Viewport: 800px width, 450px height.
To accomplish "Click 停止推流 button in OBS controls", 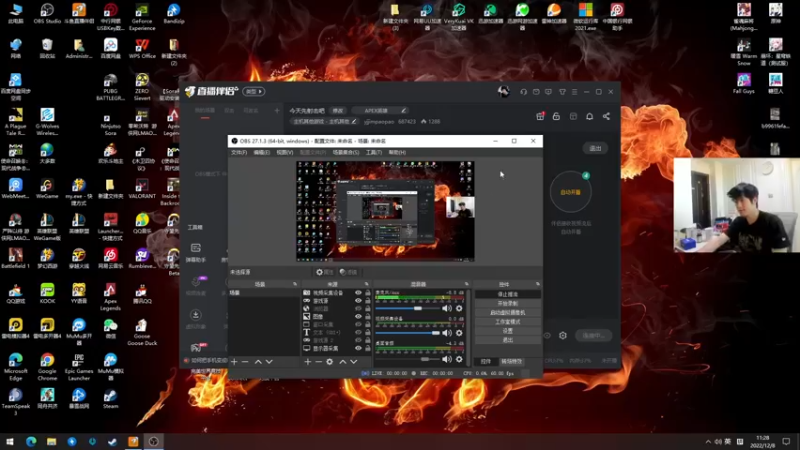I will [x=508, y=294].
